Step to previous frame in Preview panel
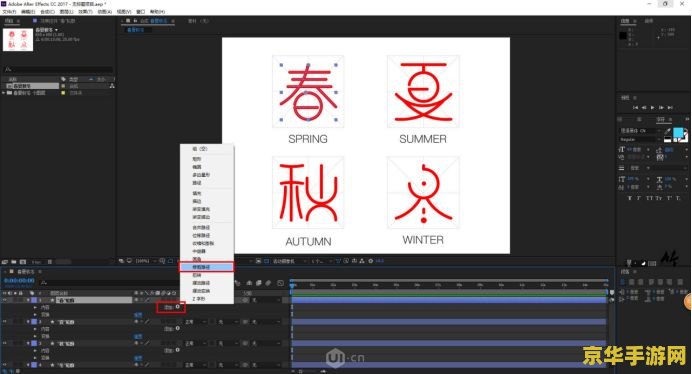 click(x=644, y=107)
